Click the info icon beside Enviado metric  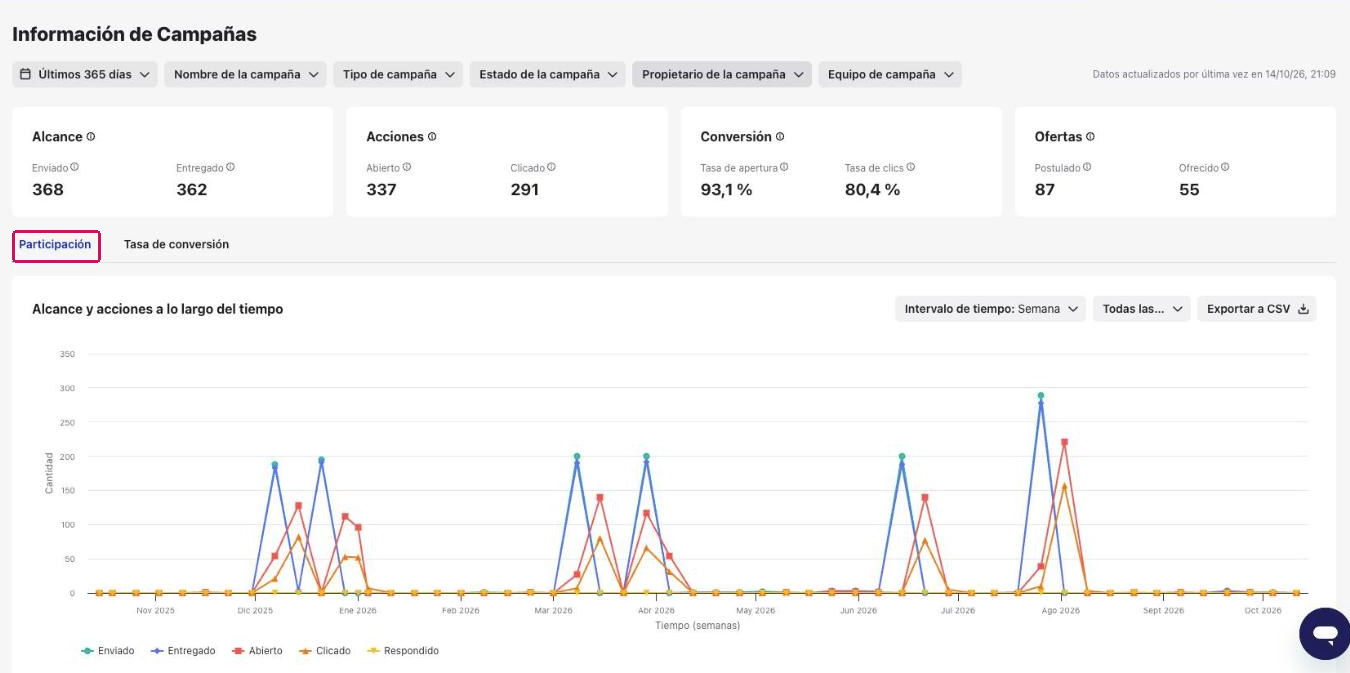pyautogui.click(x=75, y=168)
